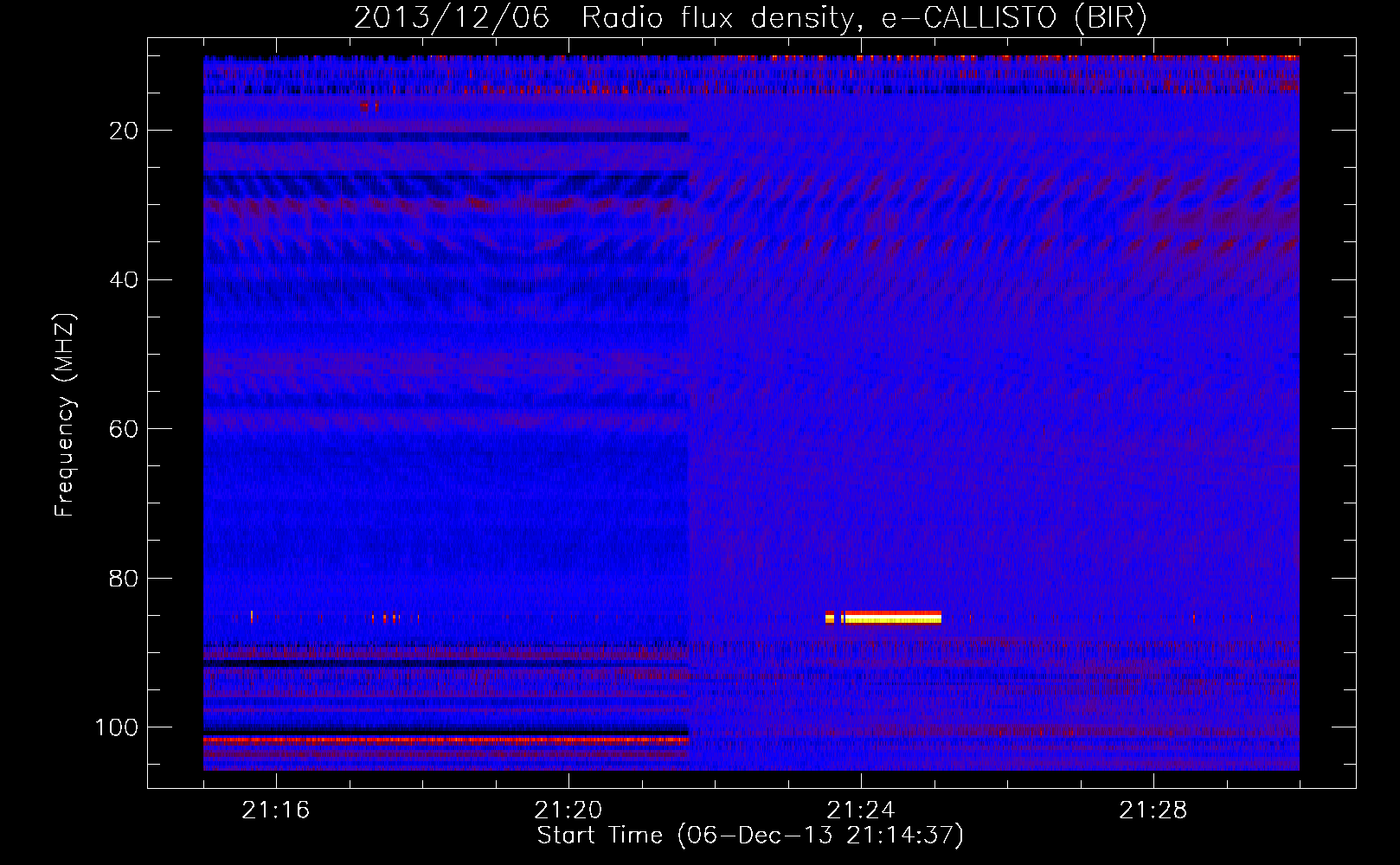Click the red horizontal band near 102 MHz
The image size is (1400, 865).
coord(446,740)
